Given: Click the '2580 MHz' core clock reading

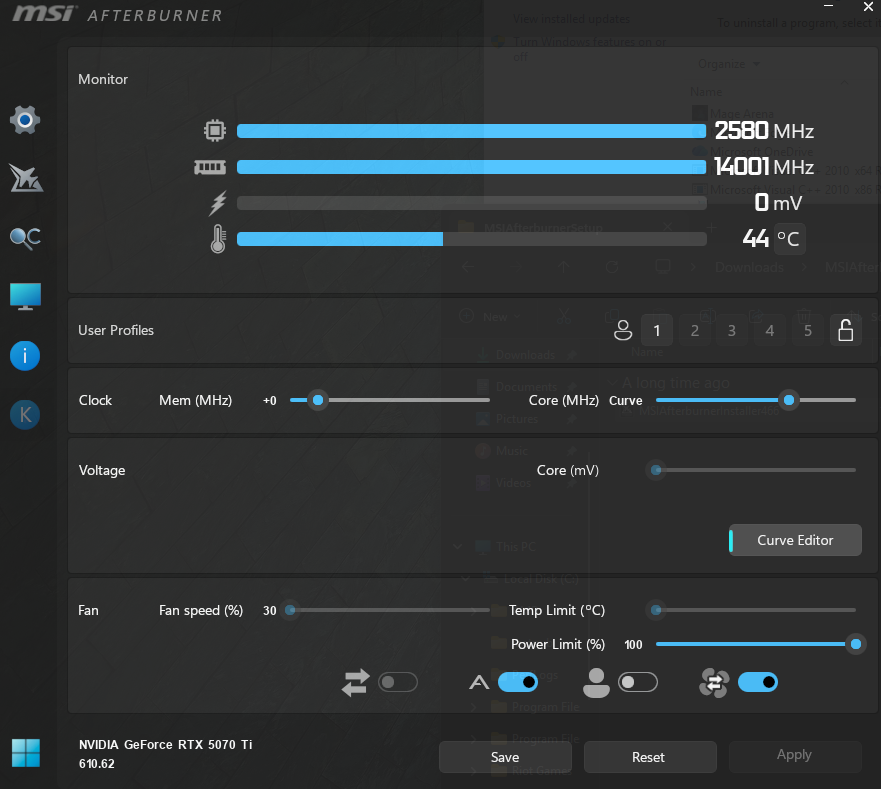Looking at the screenshot, I should 764,131.
